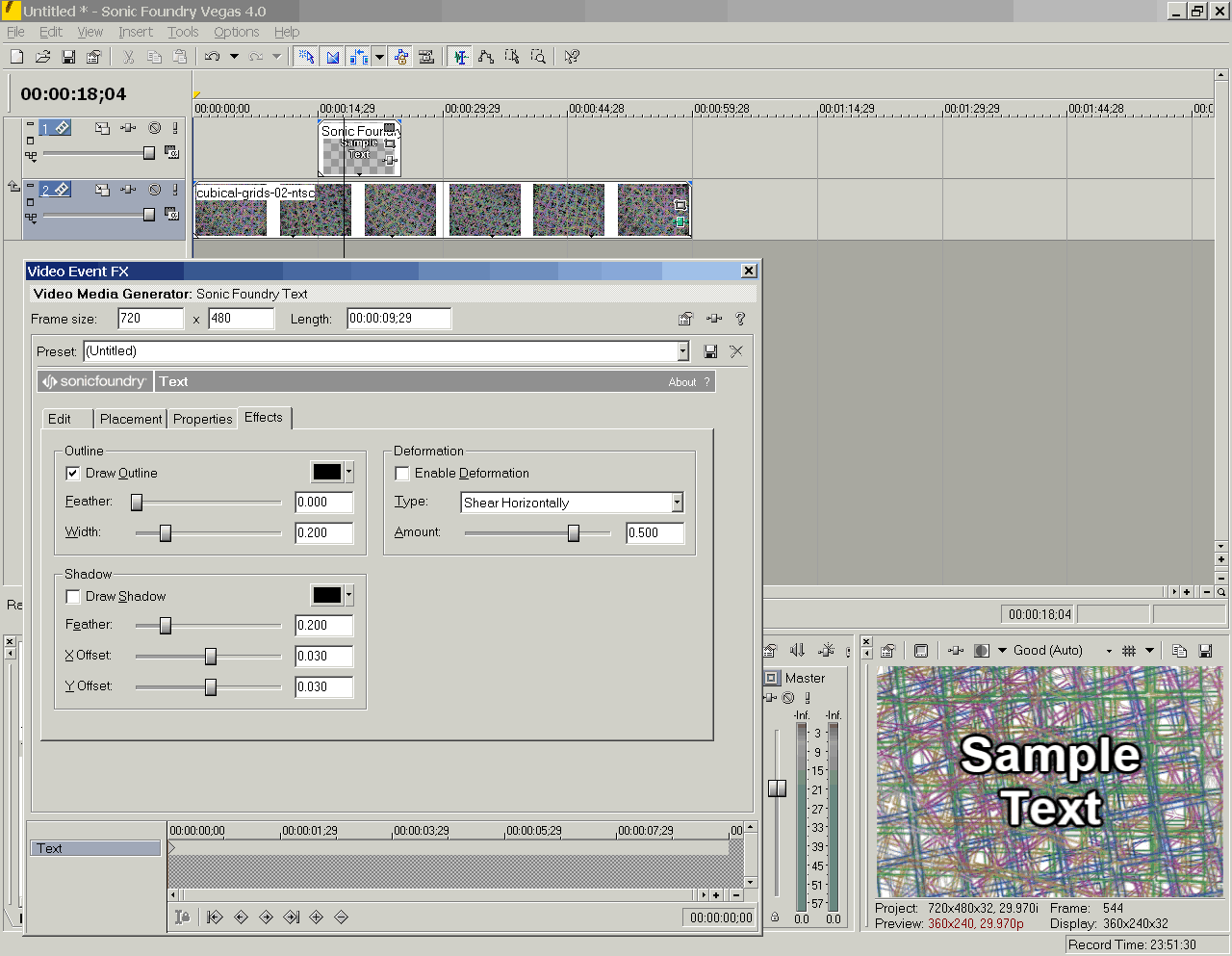Open project properties from the main toolbar

click(x=93, y=57)
